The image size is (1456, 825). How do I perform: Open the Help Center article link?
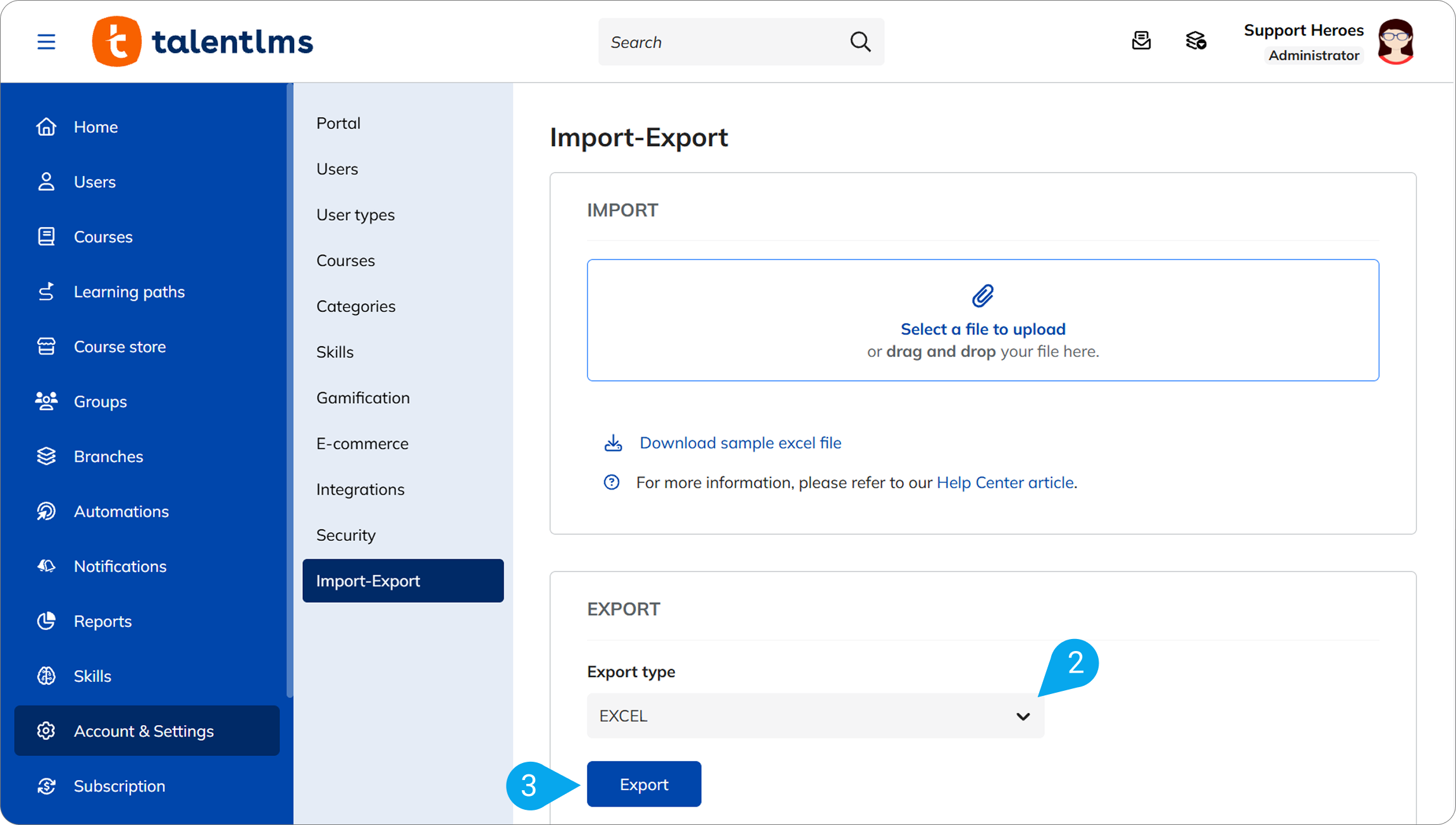pos(1005,483)
